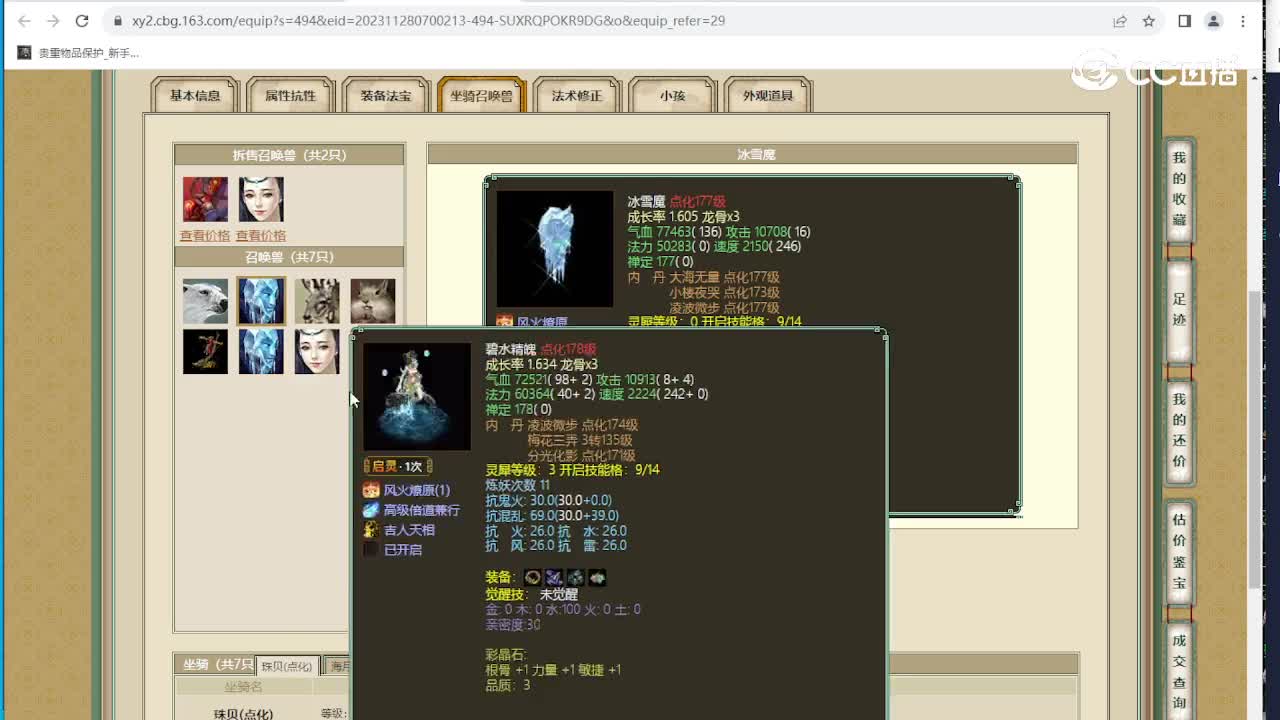The width and height of the screenshot is (1280, 720).
Task: Select the 冰雪魔 icon beside the dancing figure
Action: click(x=261, y=351)
